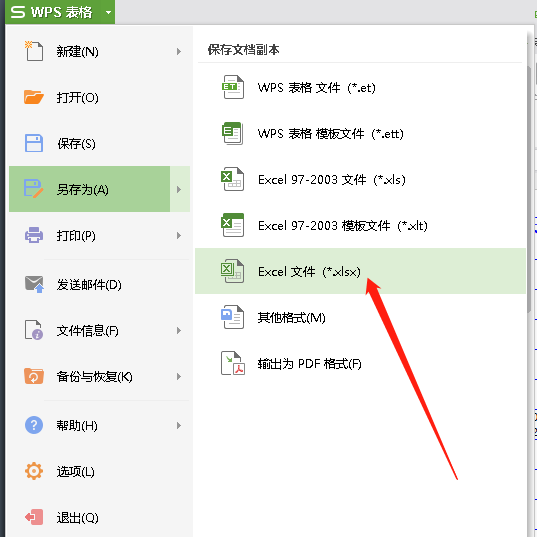Click the red exit icon

coord(34,517)
